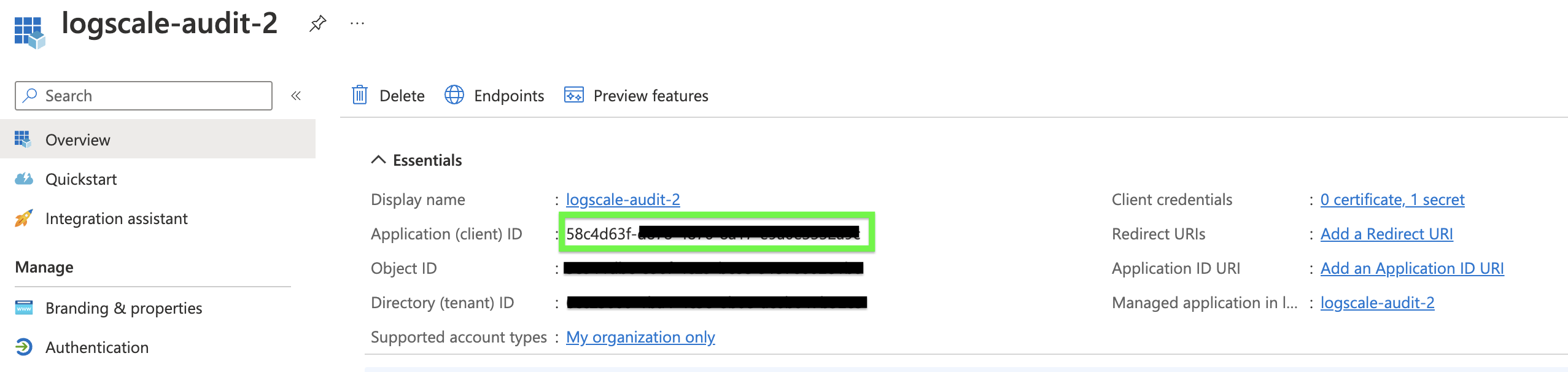Open the managed application logscale-audit-2 link
This screenshot has width=1568, height=372.
click(x=1377, y=303)
